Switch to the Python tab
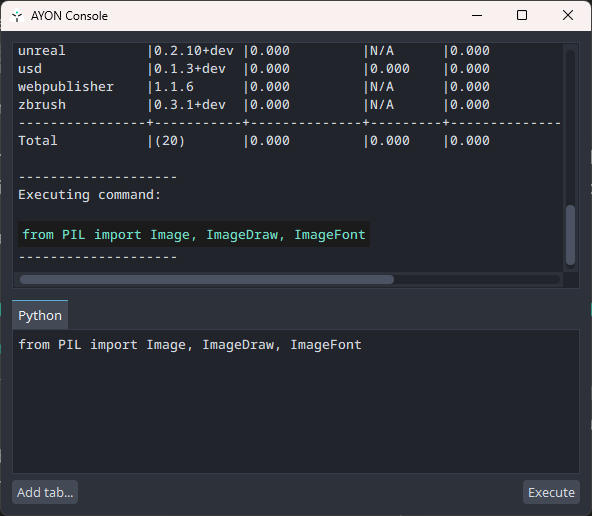Viewport: 592px width, 516px height. tap(40, 316)
